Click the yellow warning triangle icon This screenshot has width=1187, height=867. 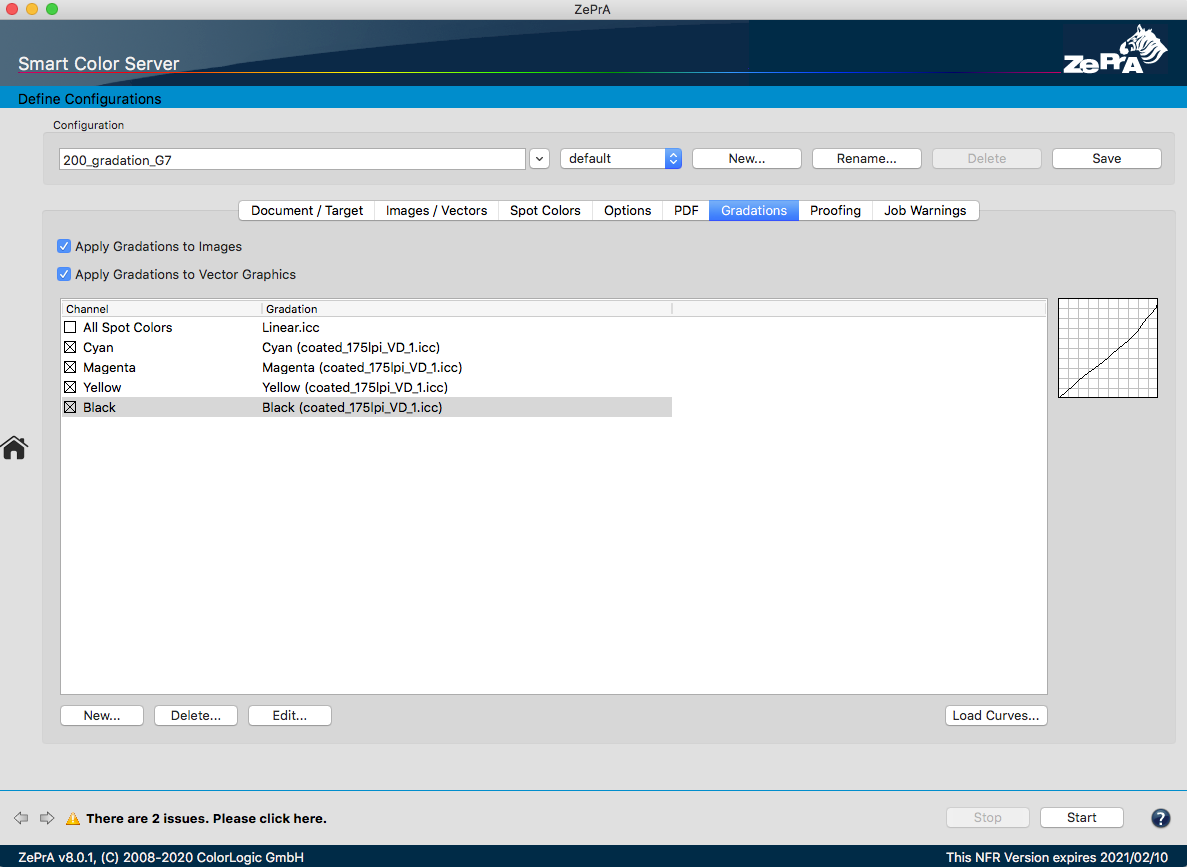point(73,819)
